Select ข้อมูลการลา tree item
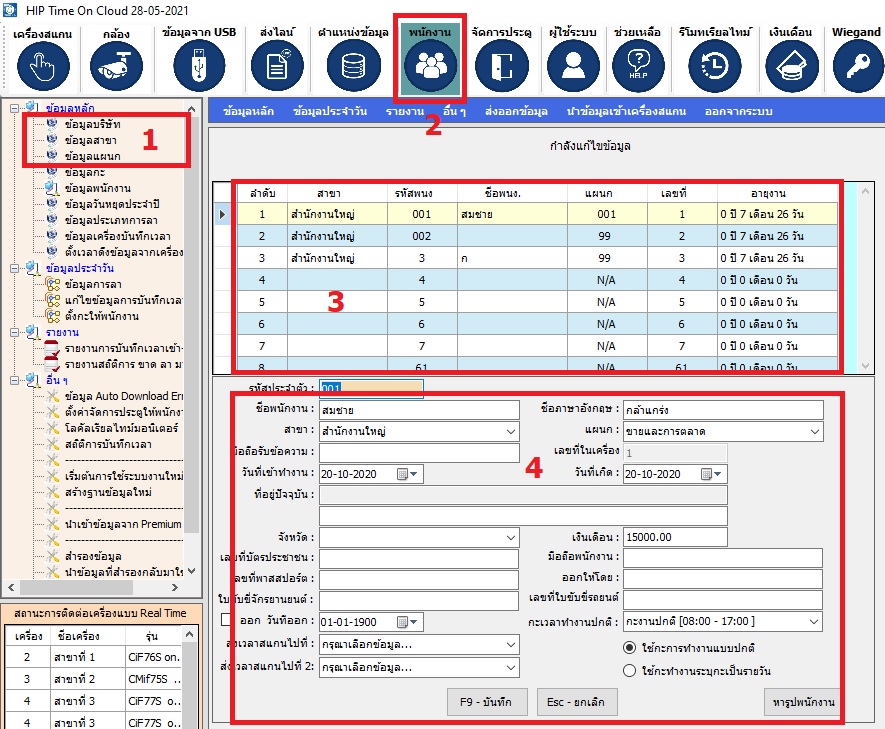This screenshot has width=885, height=729. 93,284
